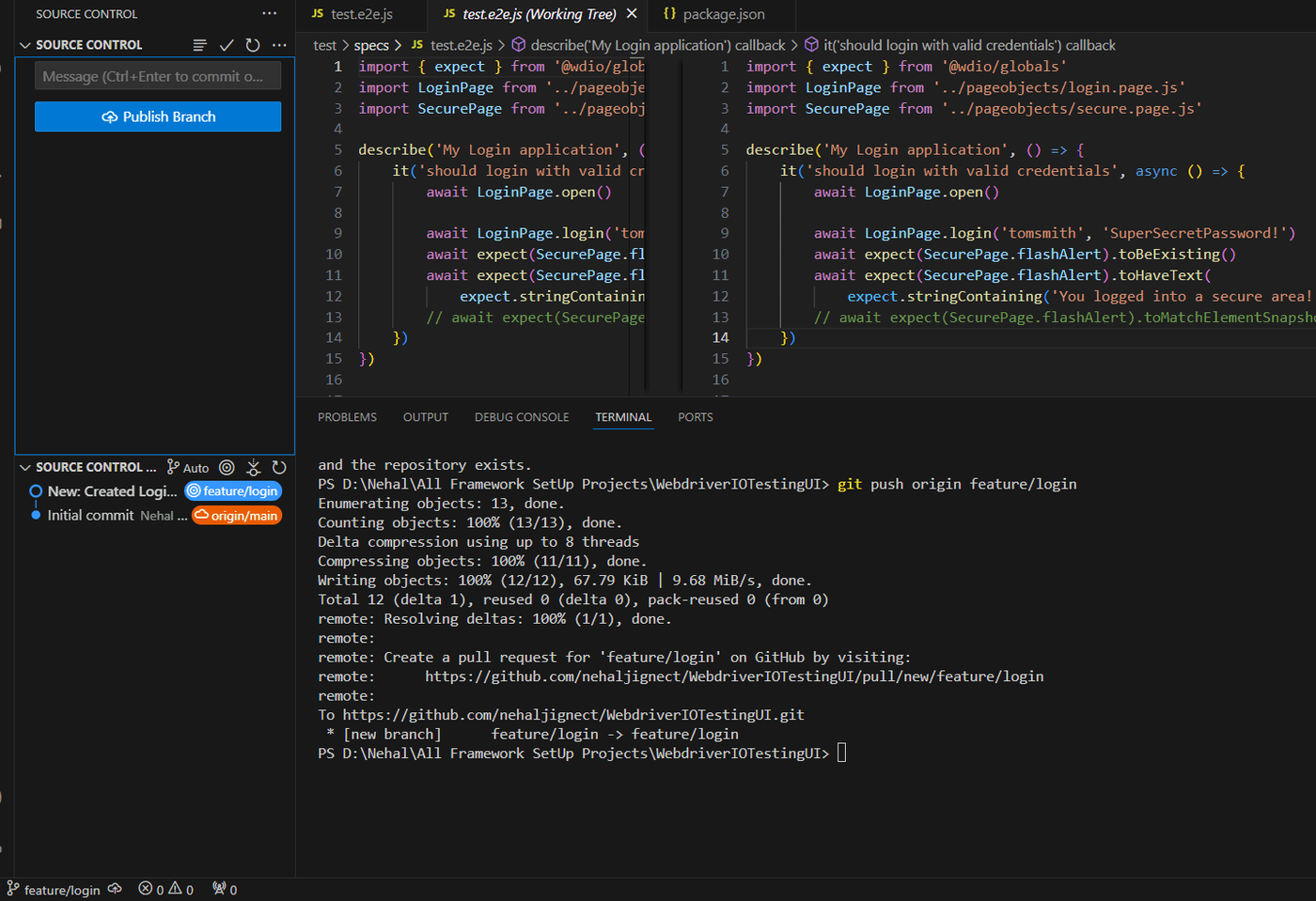Open the GitHub pull request URL in terminal
The width and height of the screenshot is (1316, 901).
click(x=734, y=676)
